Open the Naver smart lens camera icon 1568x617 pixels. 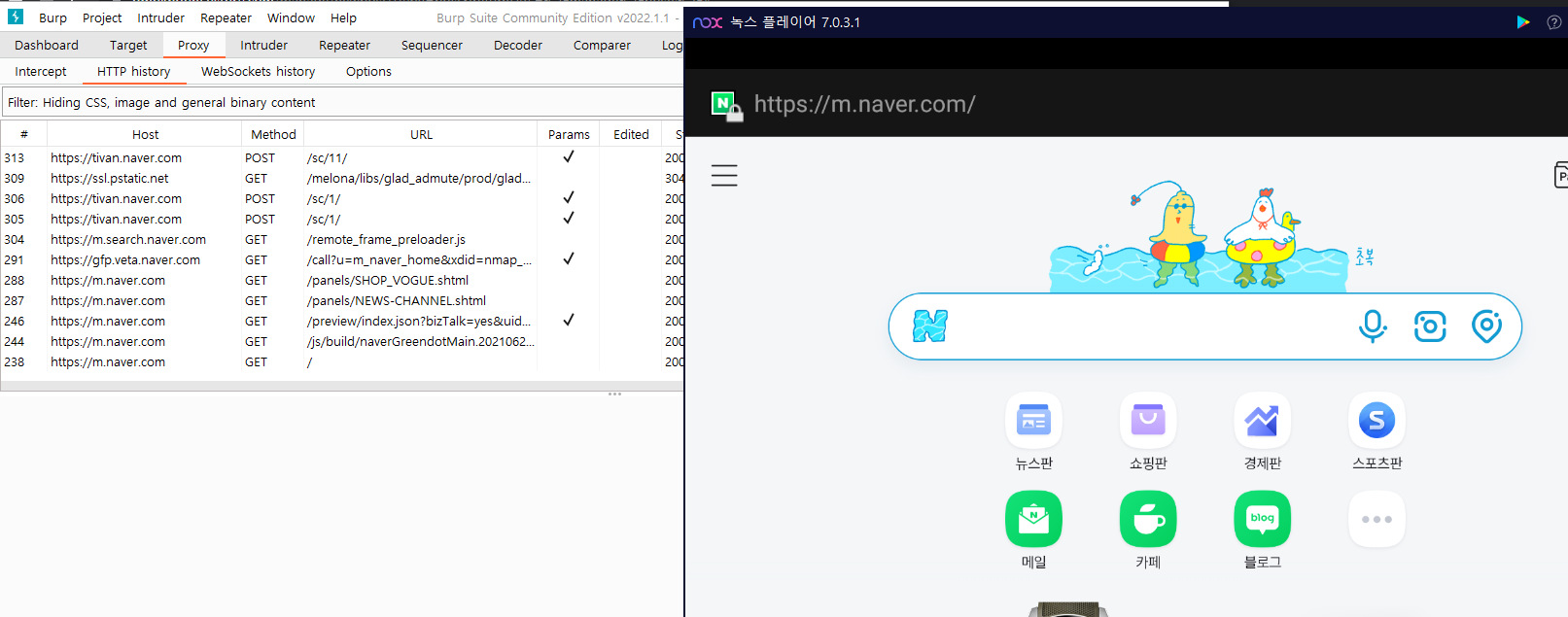[1430, 326]
